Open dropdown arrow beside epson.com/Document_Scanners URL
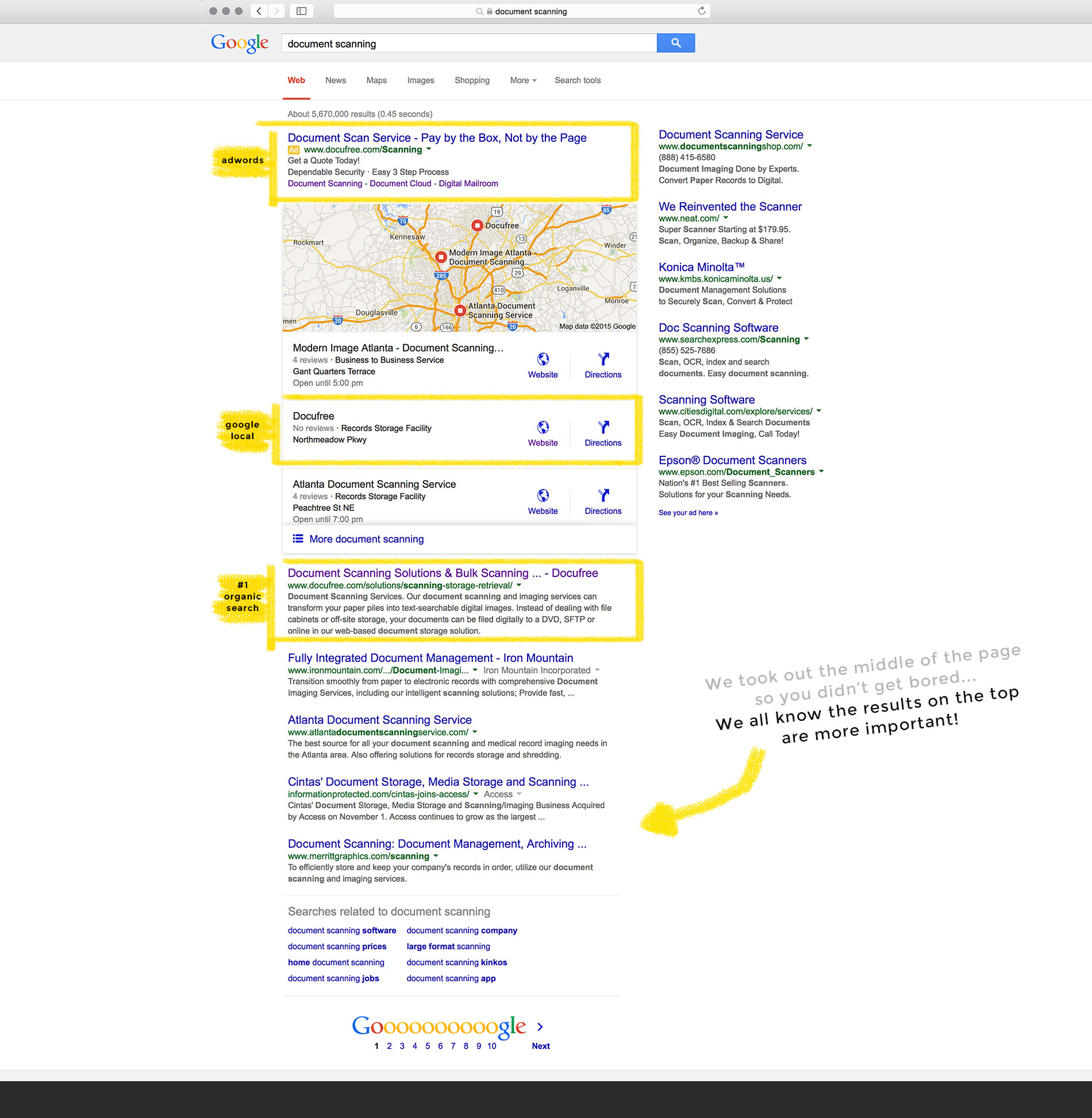 [821, 471]
